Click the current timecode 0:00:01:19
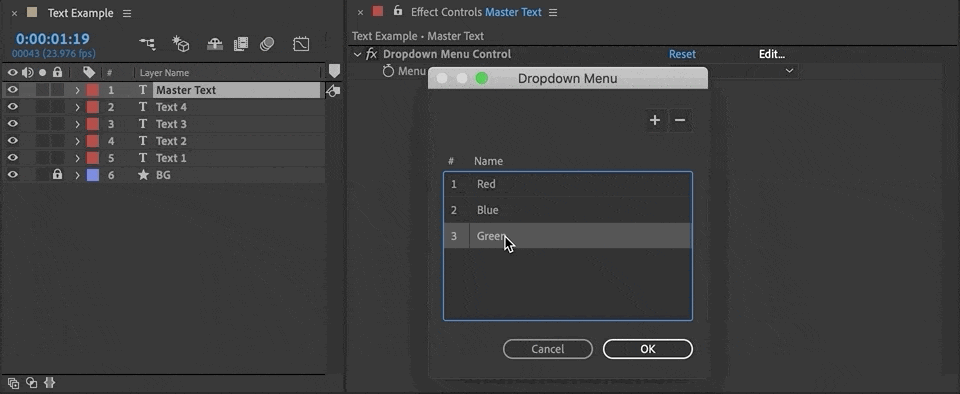The width and height of the screenshot is (960, 394). (53, 39)
